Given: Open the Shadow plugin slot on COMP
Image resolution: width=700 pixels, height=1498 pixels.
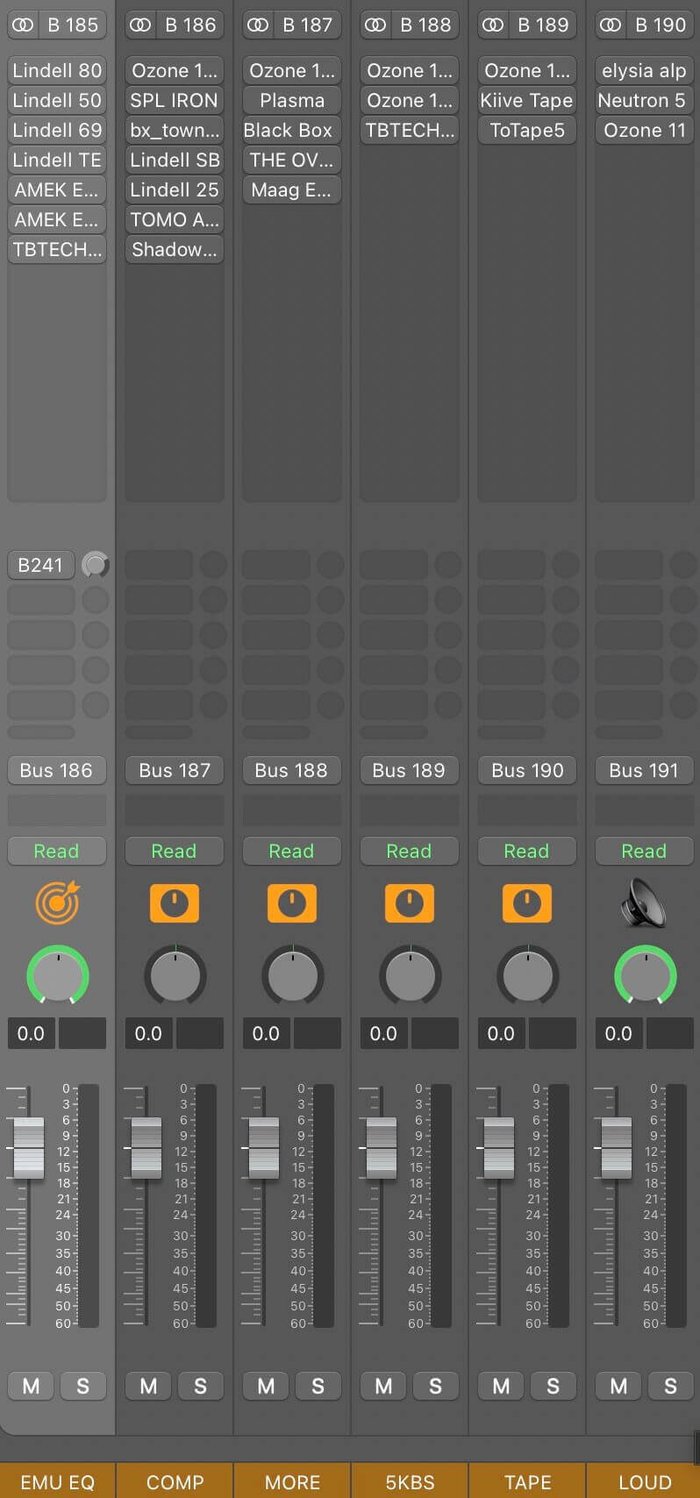Looking at the screenshot, I should [x=175, y=249].
